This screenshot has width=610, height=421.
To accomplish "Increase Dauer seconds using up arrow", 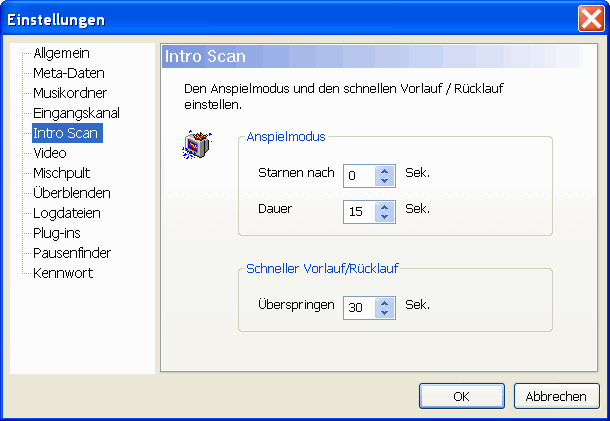I will tap(385, 206).
